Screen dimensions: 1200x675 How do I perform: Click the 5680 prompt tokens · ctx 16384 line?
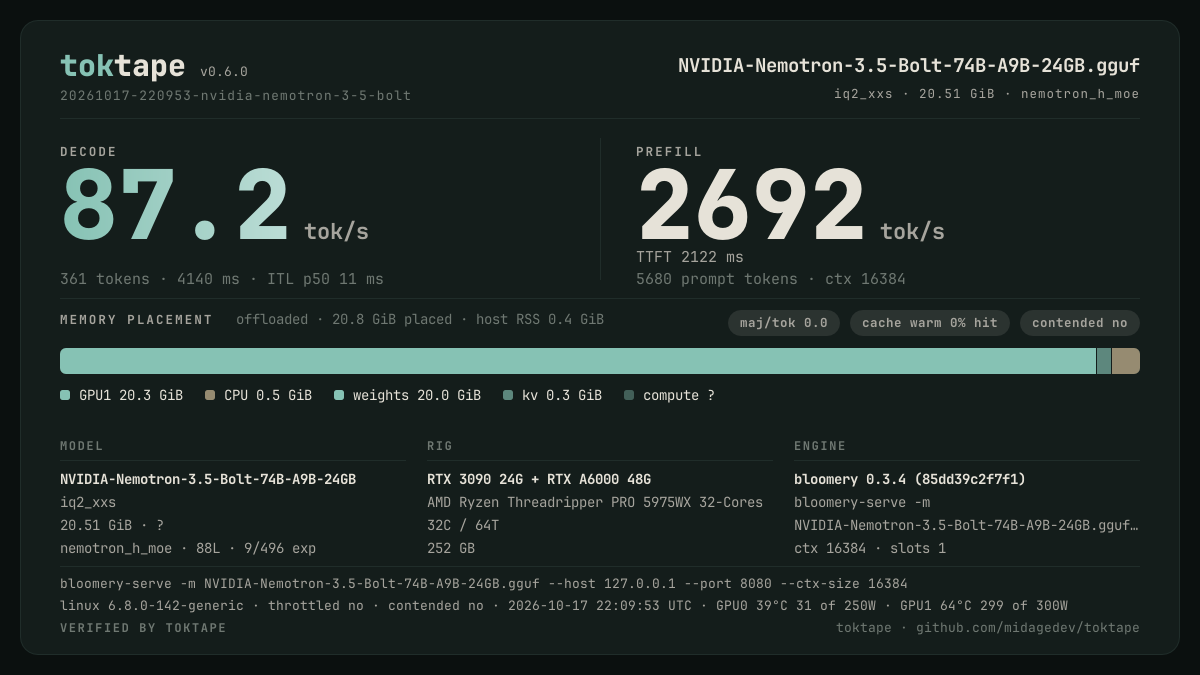click(771, 279)
